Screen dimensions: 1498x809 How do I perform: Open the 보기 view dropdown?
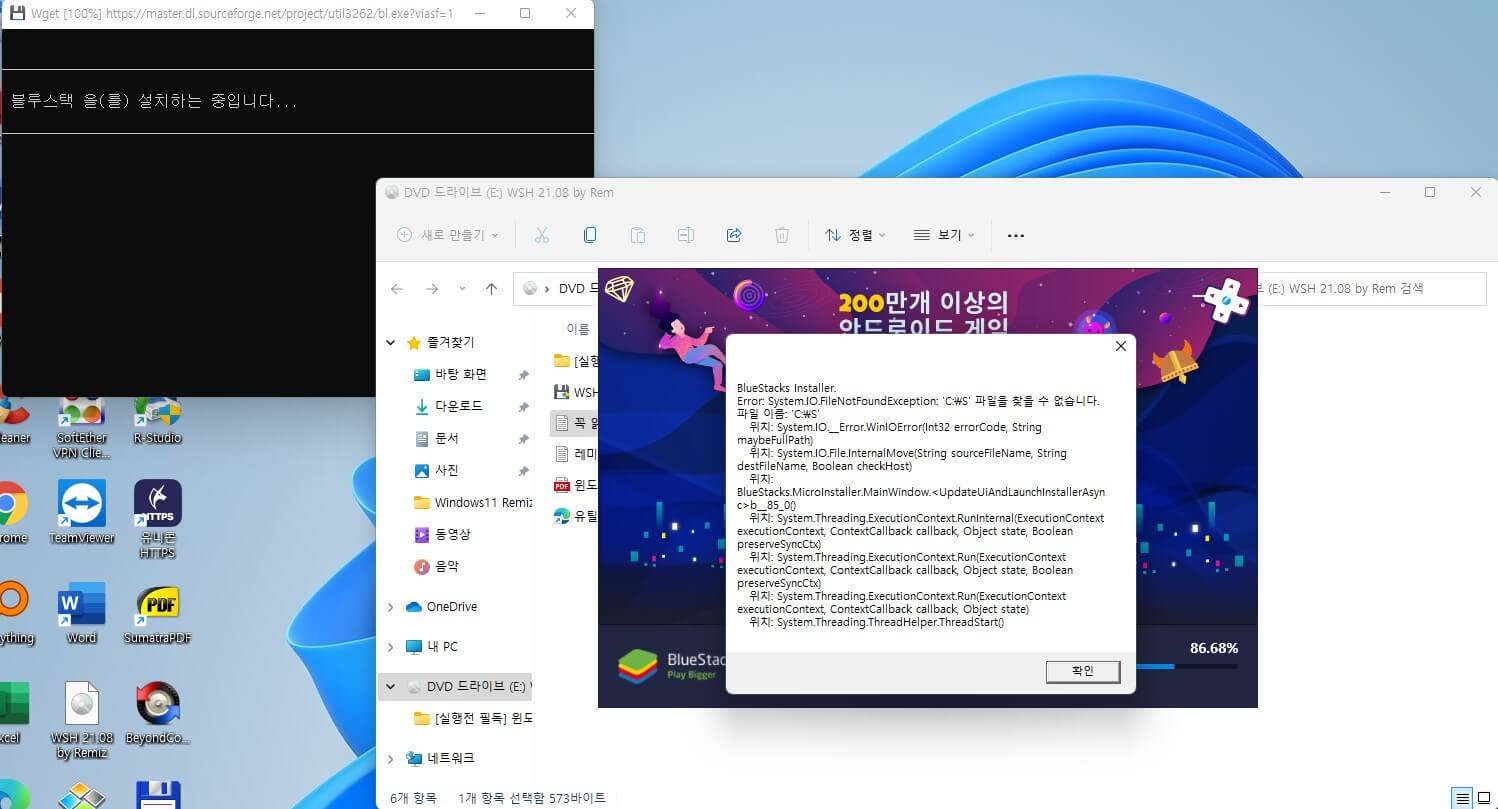[x=944, y=235]
